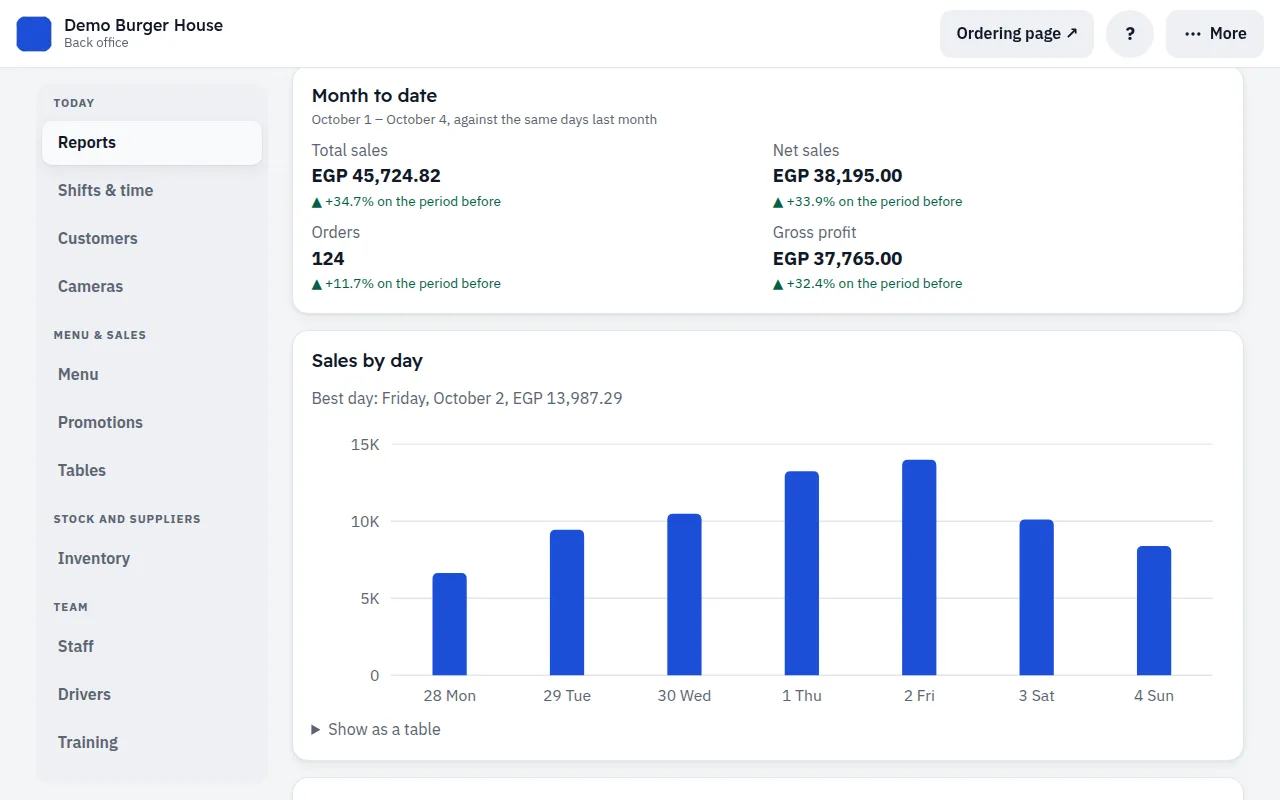Click the Sales by day heading
Screen dimensions: 1280x800
pyautogui.click(x=367, y=361)
